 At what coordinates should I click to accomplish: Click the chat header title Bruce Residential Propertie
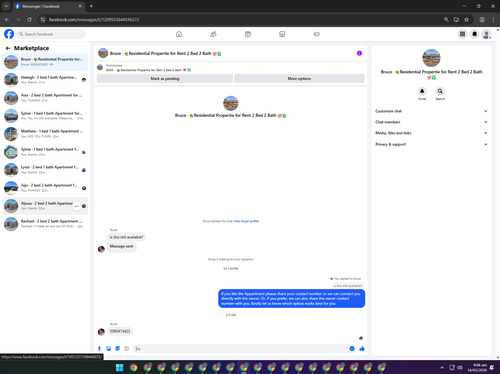[x=165, y=53]
